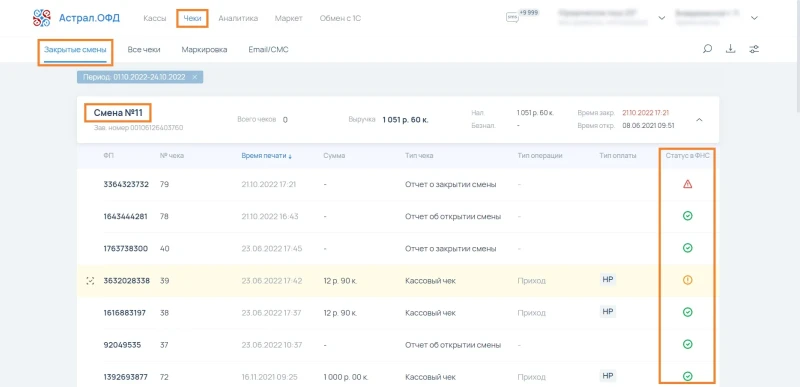Open the Чеки menu

pyautogui.click(x=192, y=18)
